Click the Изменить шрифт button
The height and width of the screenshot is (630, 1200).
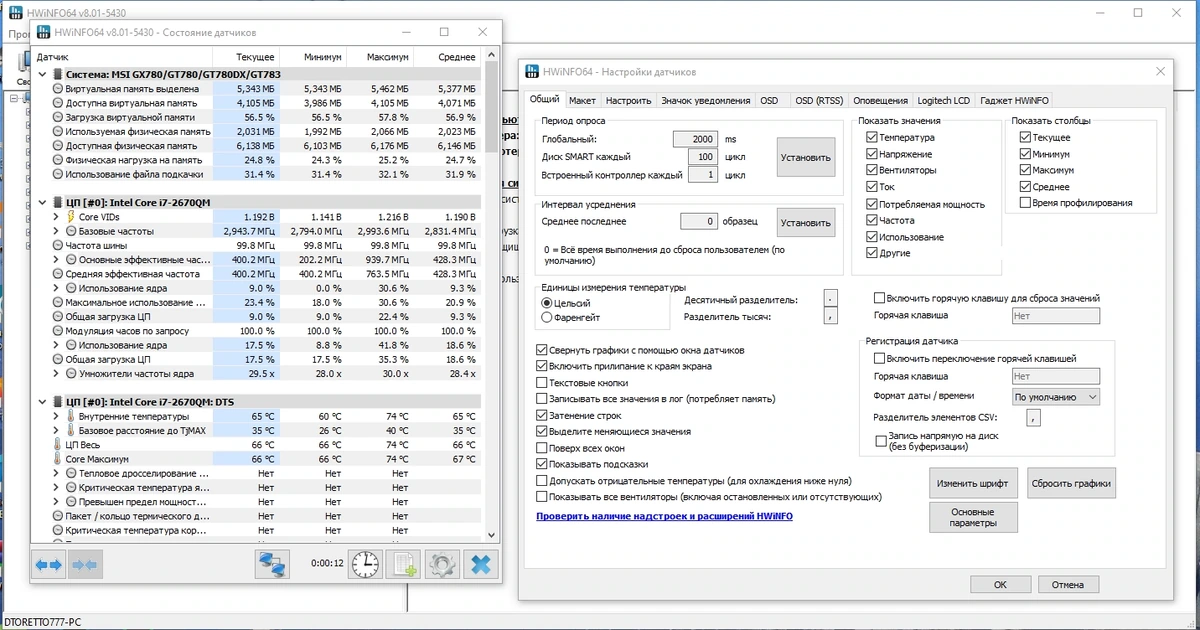click(973, 484)
